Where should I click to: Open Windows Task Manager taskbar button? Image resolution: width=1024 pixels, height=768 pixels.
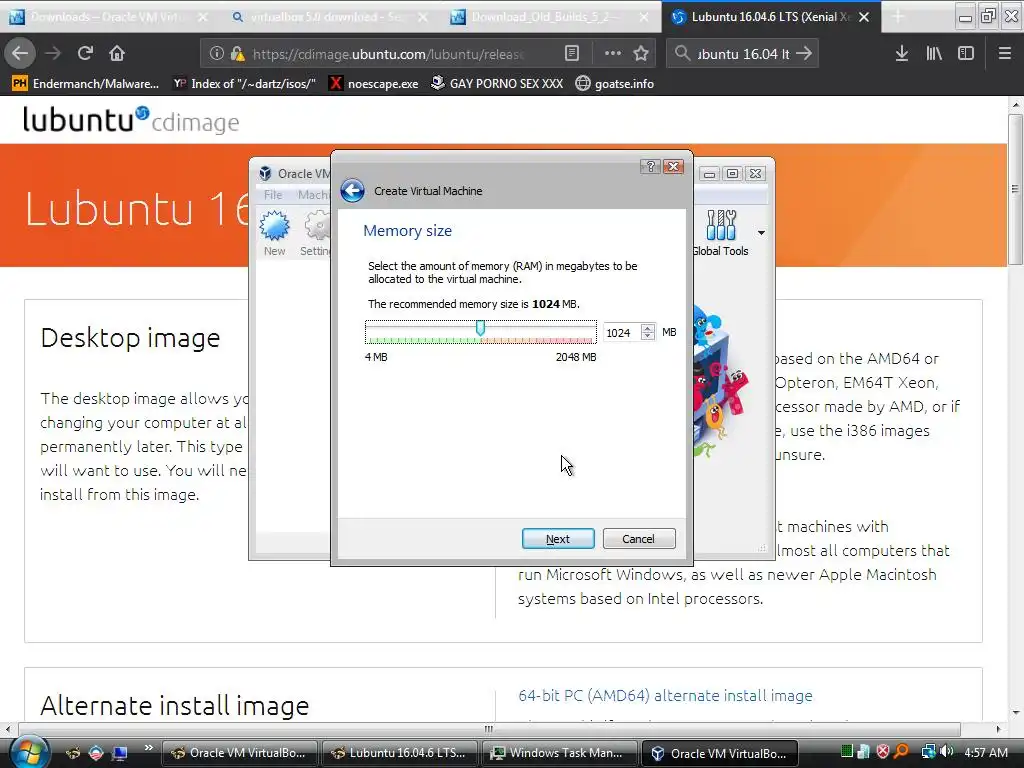pos(558,753)
